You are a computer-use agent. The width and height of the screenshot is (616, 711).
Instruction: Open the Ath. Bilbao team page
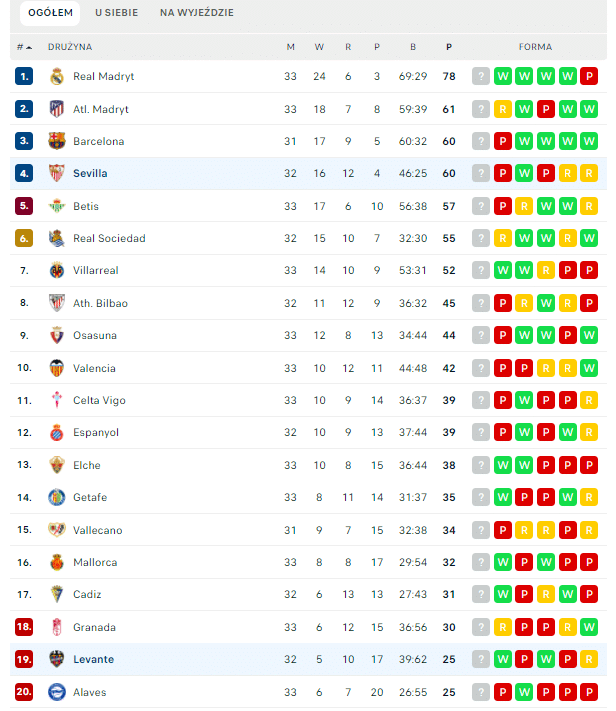(100, 303)
